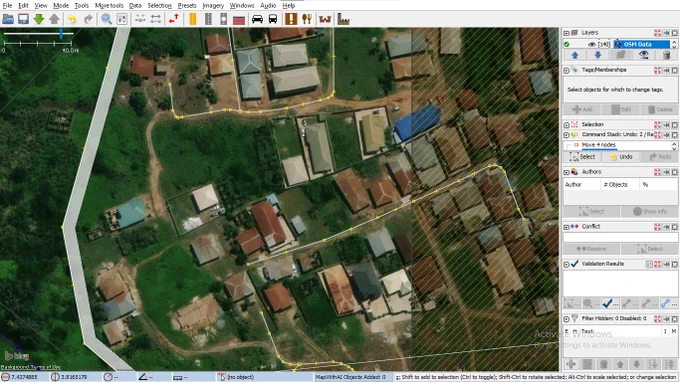Move the layer down with blue arrow
Screen dimensions: 680x382
(598, 55)
